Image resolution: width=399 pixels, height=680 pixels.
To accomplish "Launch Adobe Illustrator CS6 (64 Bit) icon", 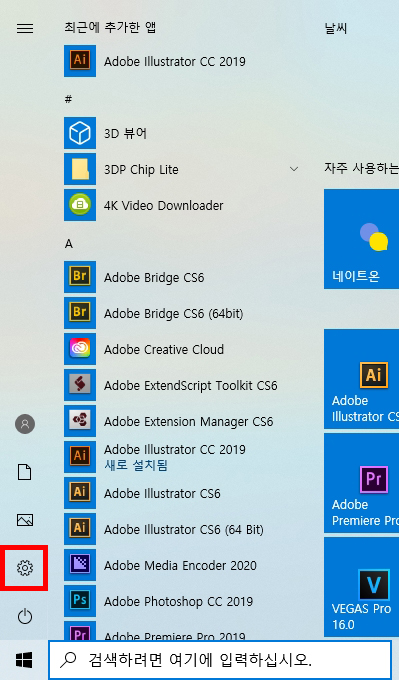I will 80,529.
